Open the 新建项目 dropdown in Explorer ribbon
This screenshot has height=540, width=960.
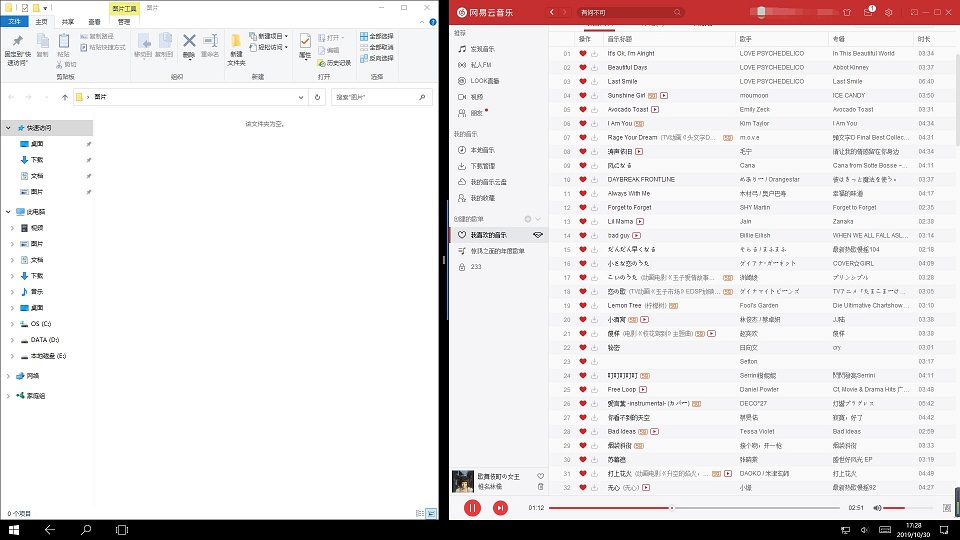(269, 36)
